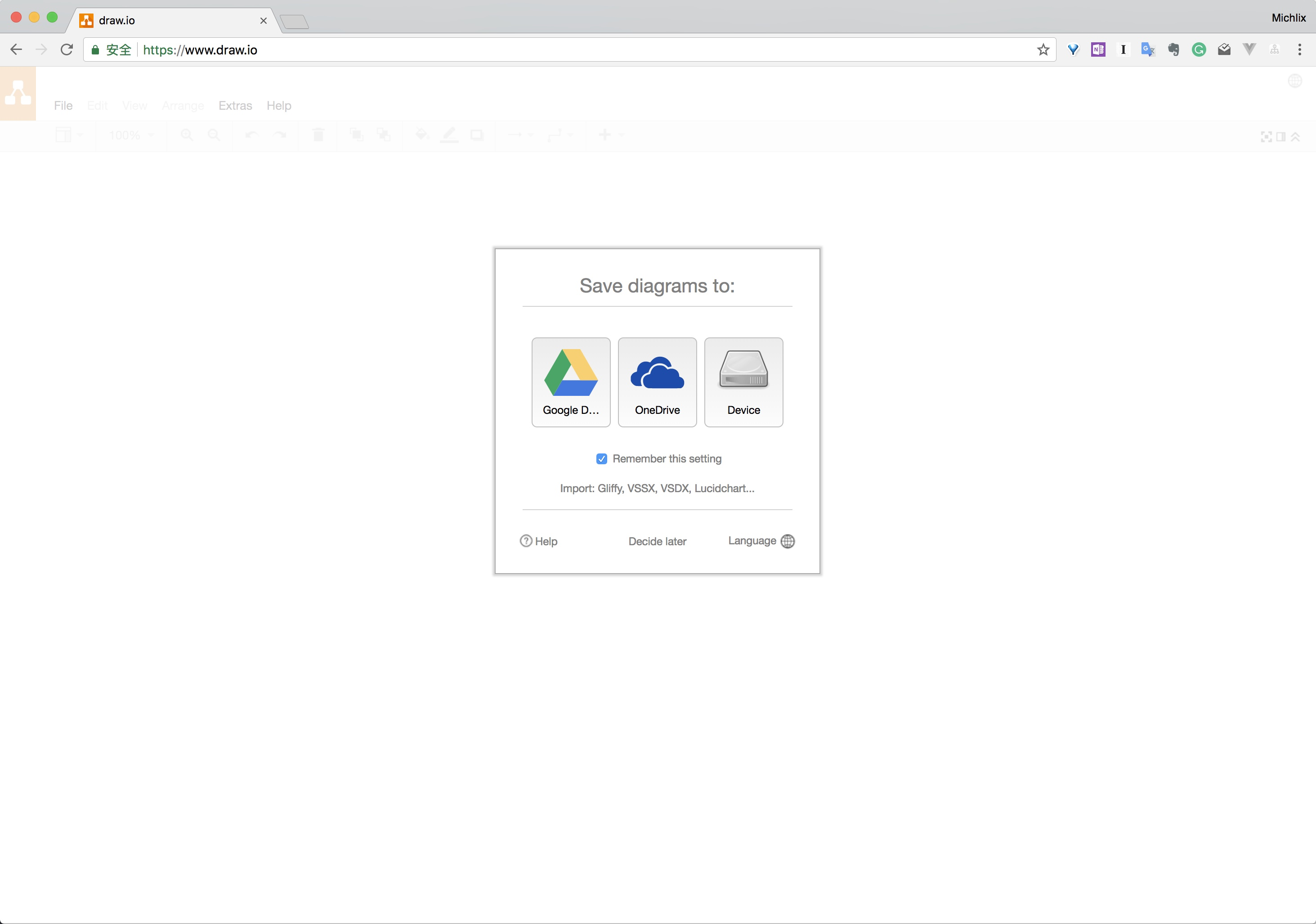
Task: Open the Evernote elephant extension
Action: (x=1173, y=50)
